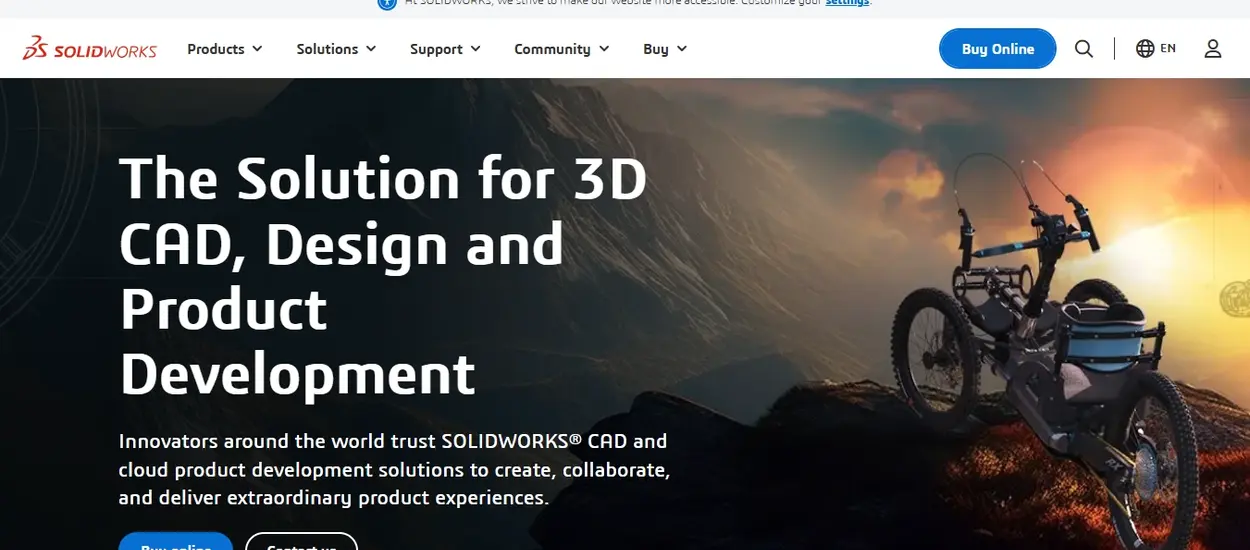Screen dimensions: 1250x550
Task: Click the outlined Contact us button
Action: click(x=301, y=542)
